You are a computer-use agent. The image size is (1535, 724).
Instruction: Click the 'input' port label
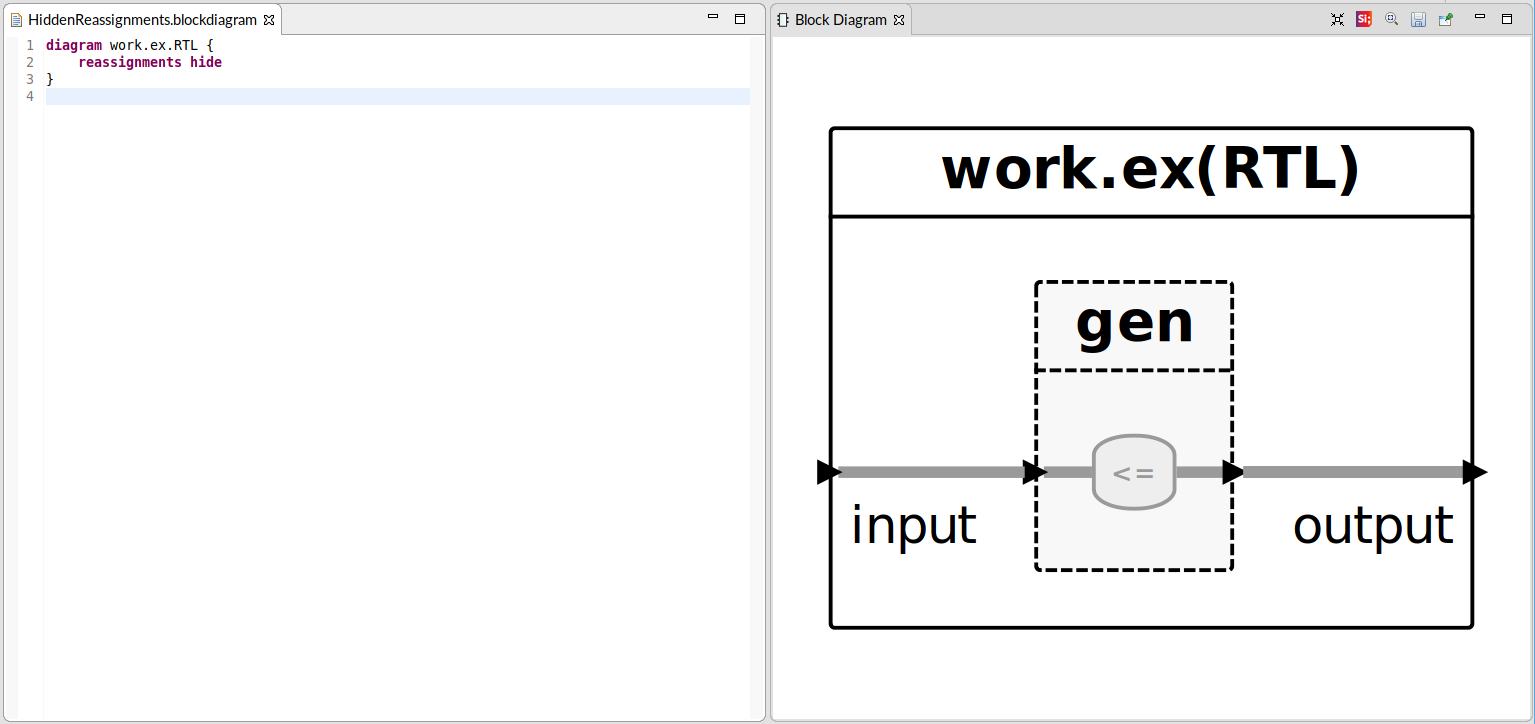click(913, 525)
